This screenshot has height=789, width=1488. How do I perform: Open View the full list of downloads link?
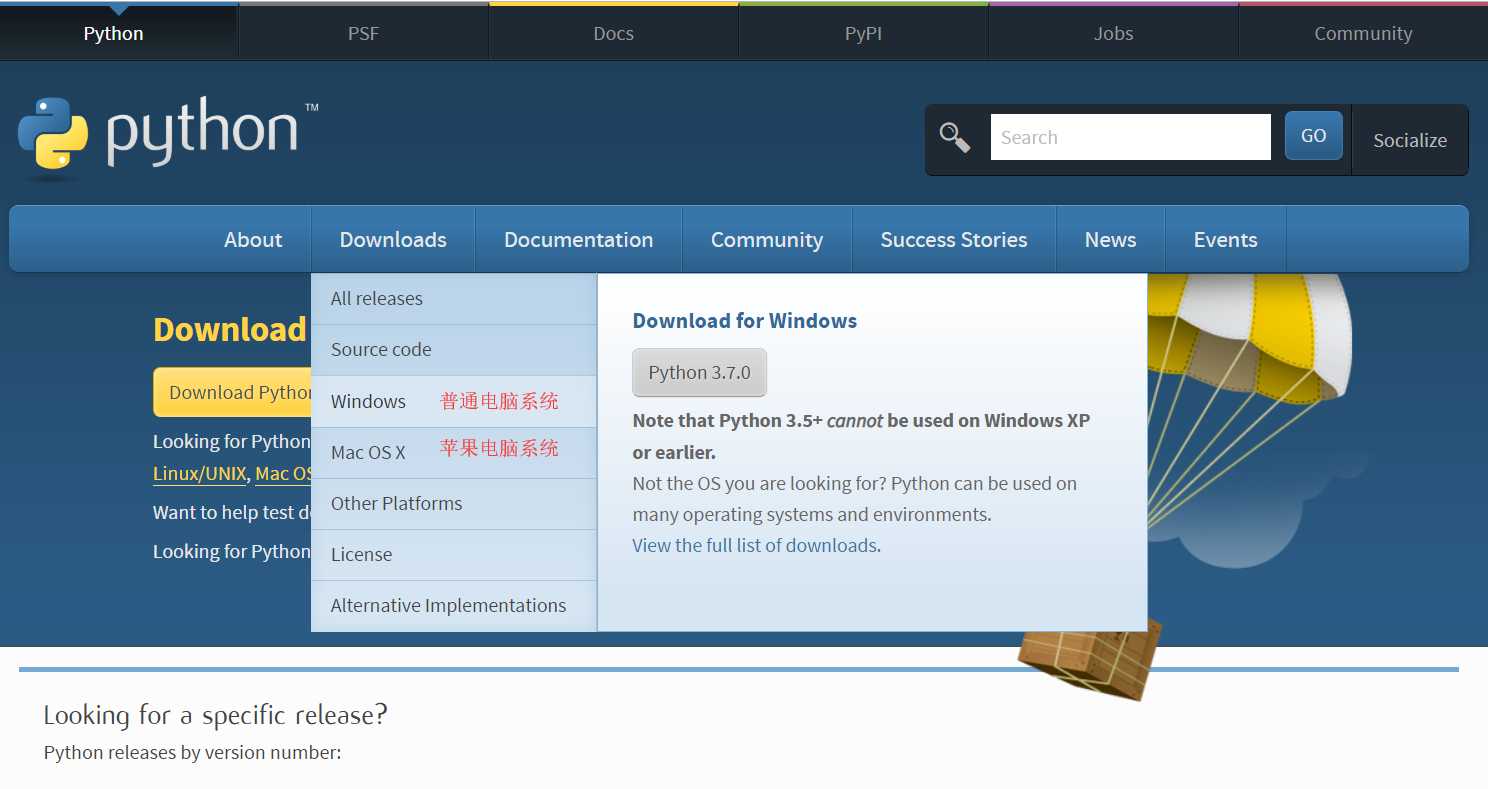click(x=755, y=545)
